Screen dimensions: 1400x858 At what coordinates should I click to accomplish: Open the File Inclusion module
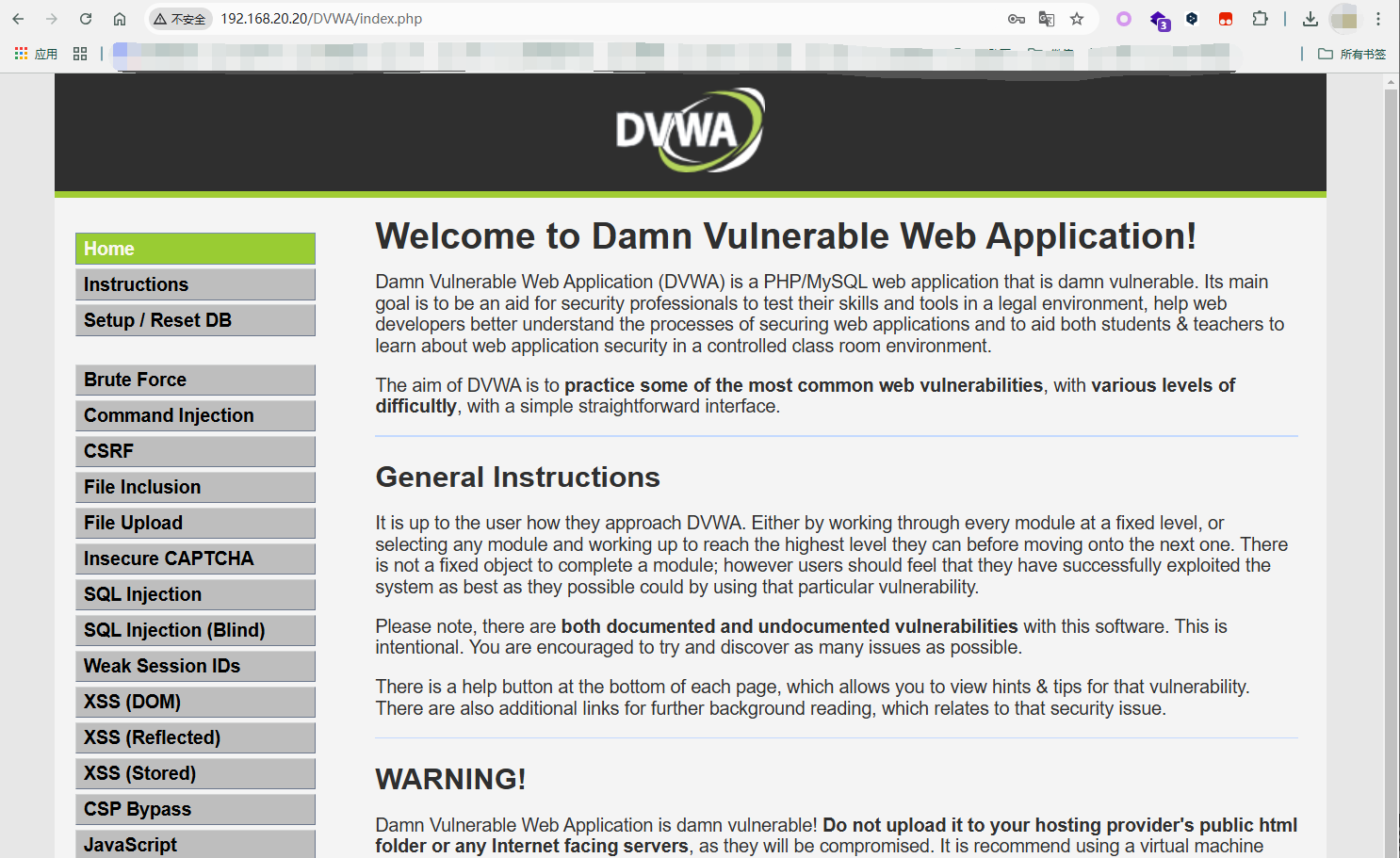[x=195, y=487]
